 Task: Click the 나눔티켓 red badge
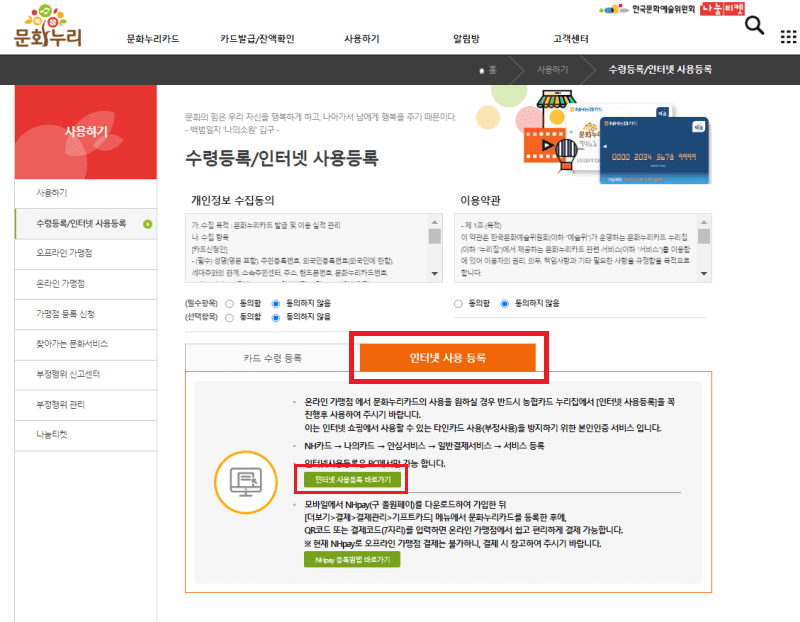722,9
